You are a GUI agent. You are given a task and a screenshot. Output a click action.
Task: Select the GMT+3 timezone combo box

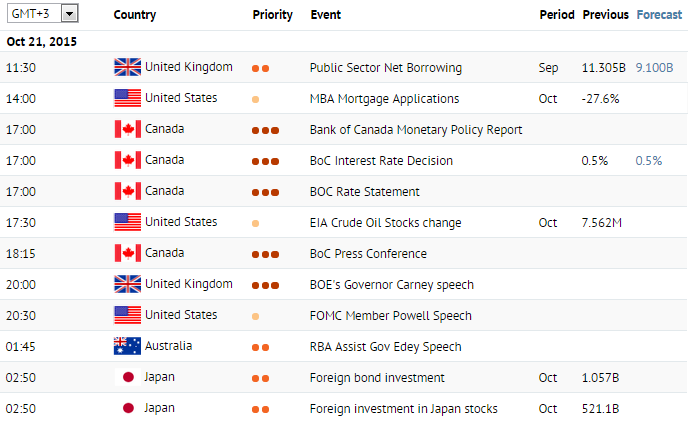43,14
